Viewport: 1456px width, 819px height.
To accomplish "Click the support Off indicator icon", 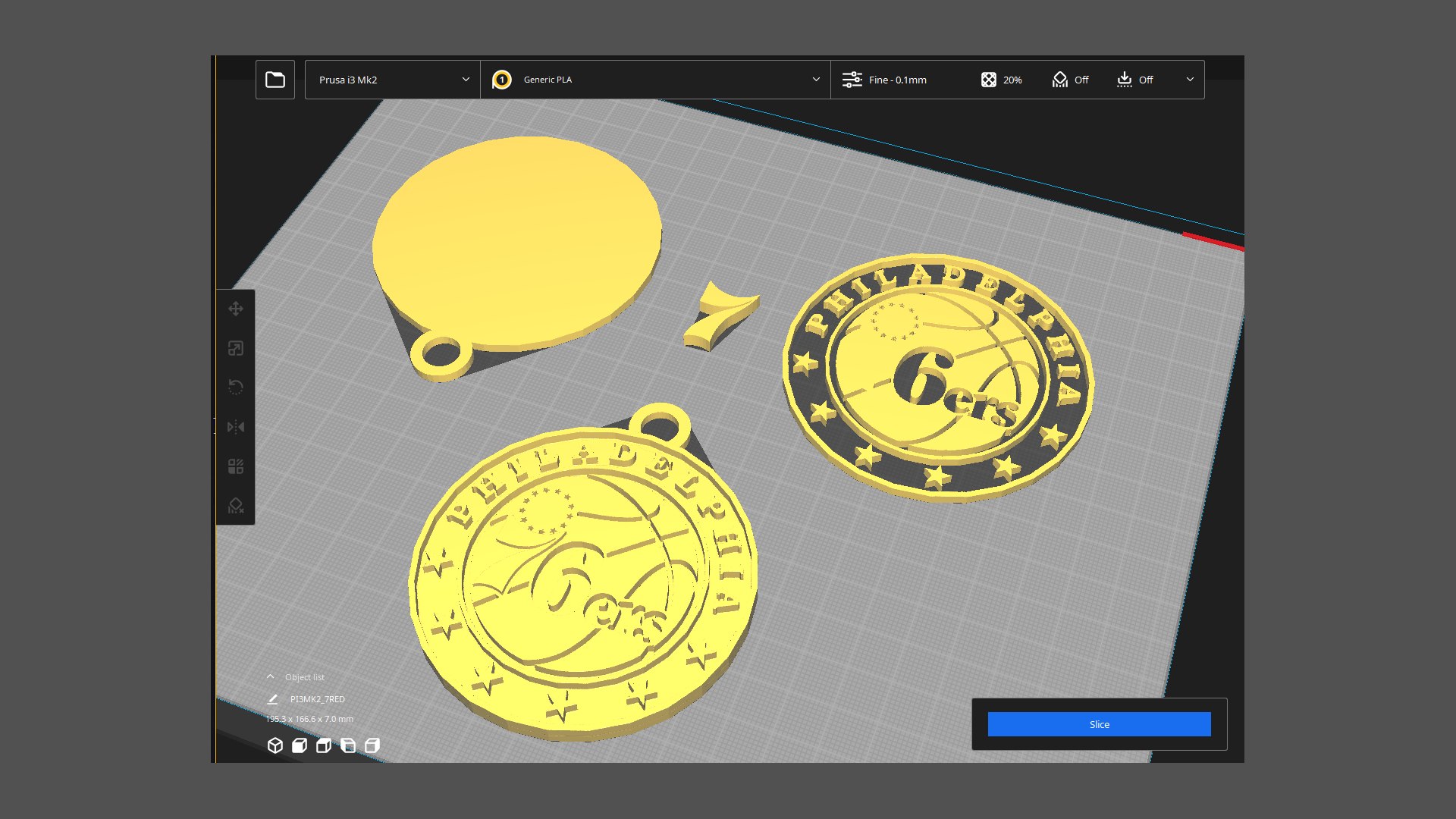I will (1059, 80).
